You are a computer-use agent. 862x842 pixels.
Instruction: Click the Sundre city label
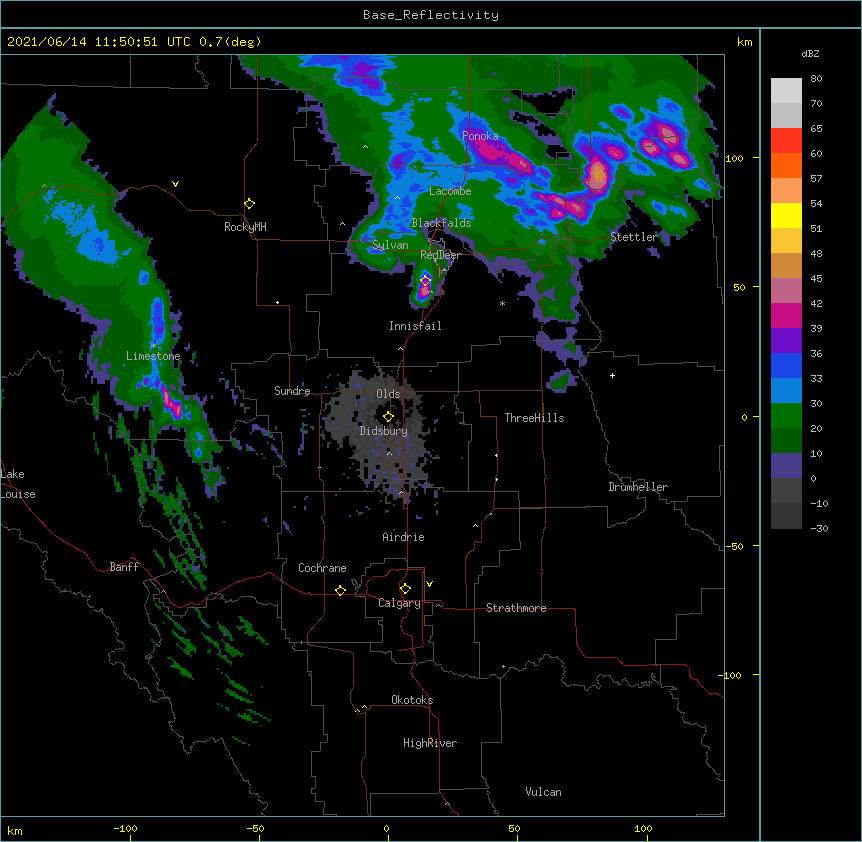292,391
